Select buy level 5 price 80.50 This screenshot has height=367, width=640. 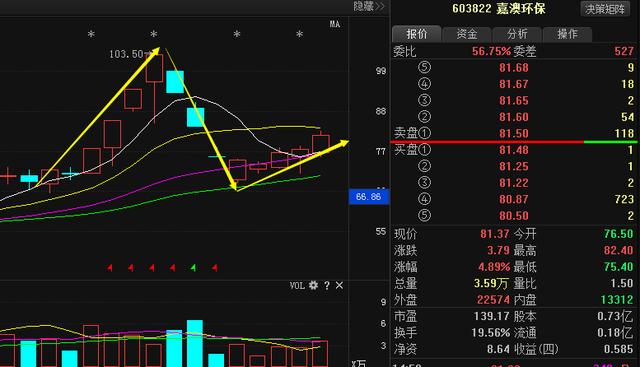pyautogui.click(x=513, y=216)
